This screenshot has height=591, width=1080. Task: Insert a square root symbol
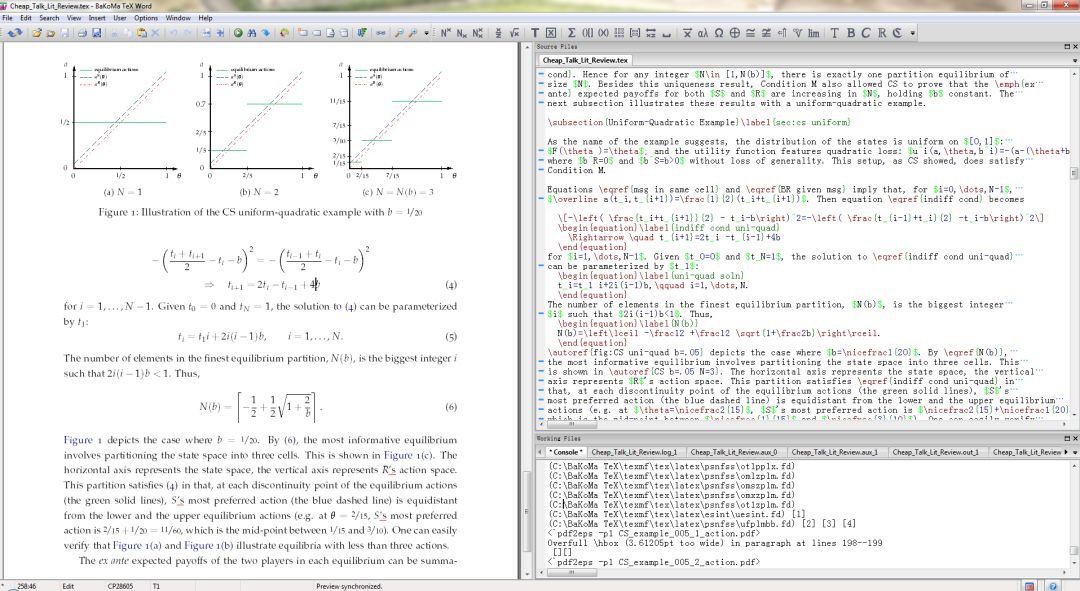tap(514, 33)
